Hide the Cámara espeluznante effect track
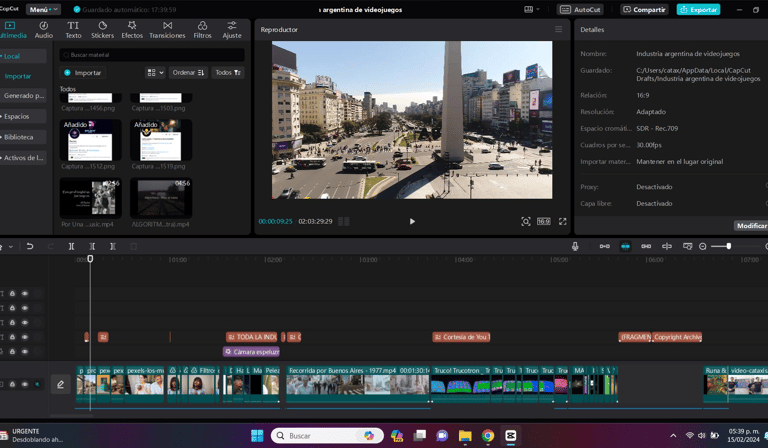This screenshot has height=448, width=768. [24, 352]
